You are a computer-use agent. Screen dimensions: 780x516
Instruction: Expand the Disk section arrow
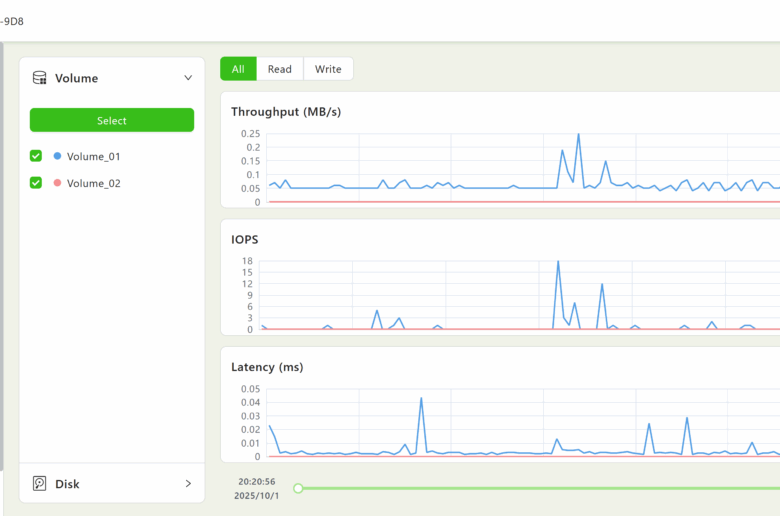(188, 484)
